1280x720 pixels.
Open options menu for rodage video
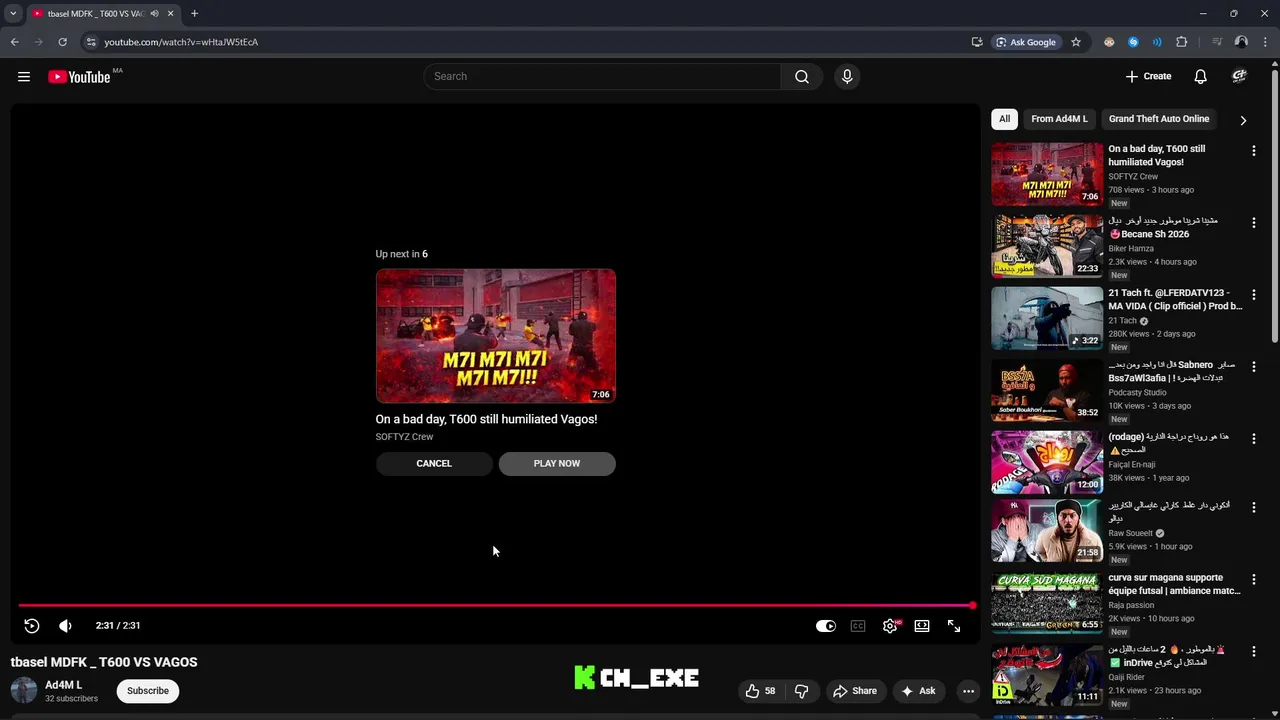point(1253,439)
